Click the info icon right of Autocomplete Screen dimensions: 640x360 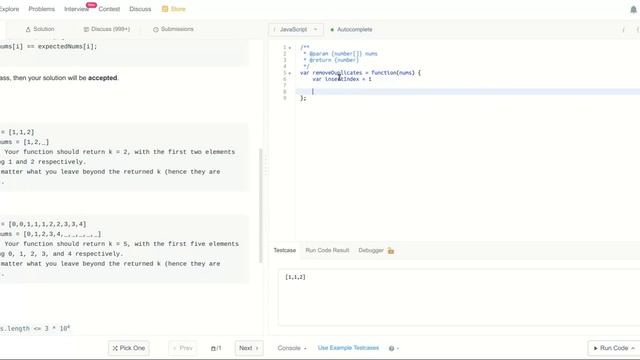pos(623,30)
